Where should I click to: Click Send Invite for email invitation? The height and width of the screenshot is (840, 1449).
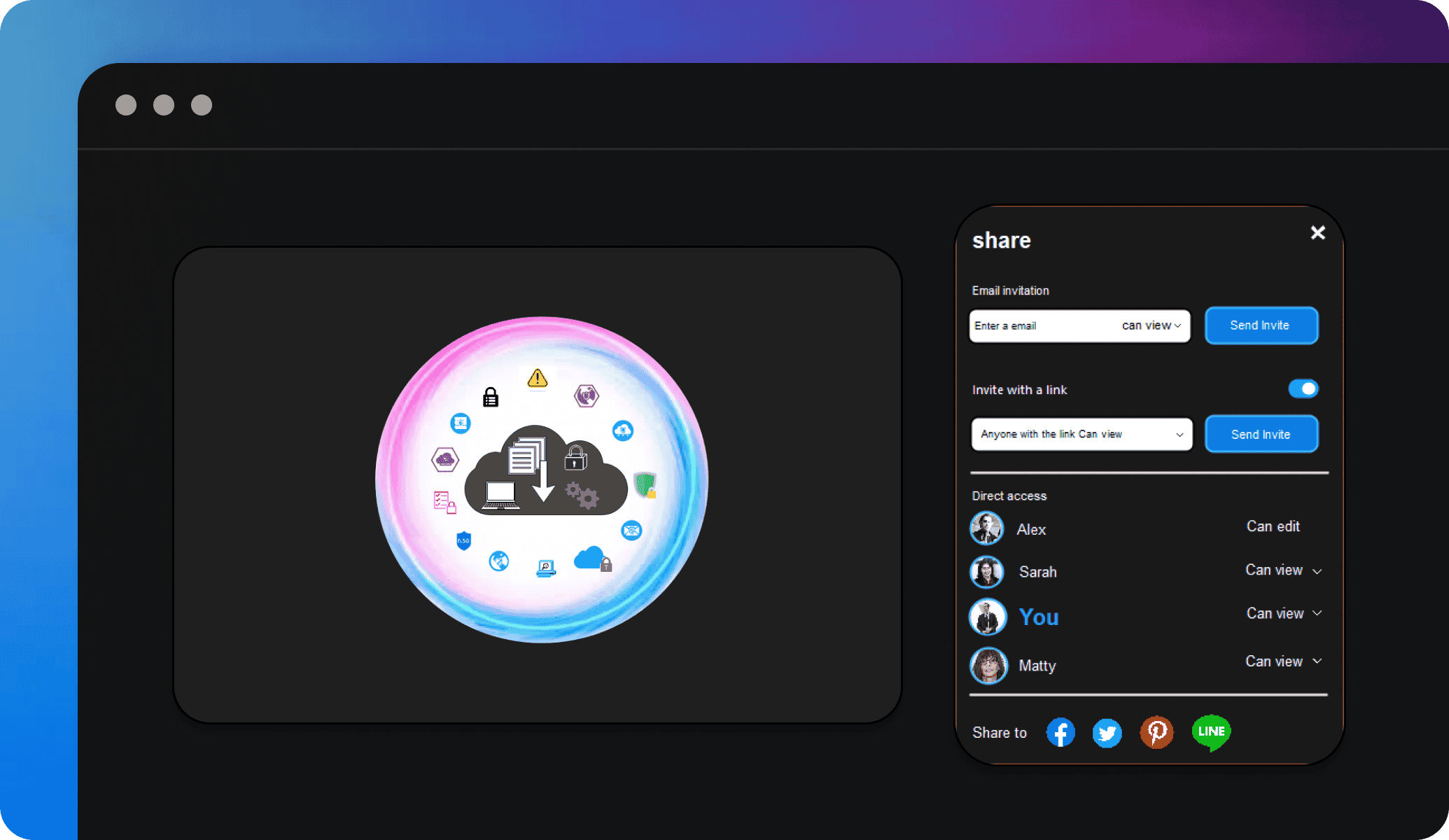[1260, 325]
